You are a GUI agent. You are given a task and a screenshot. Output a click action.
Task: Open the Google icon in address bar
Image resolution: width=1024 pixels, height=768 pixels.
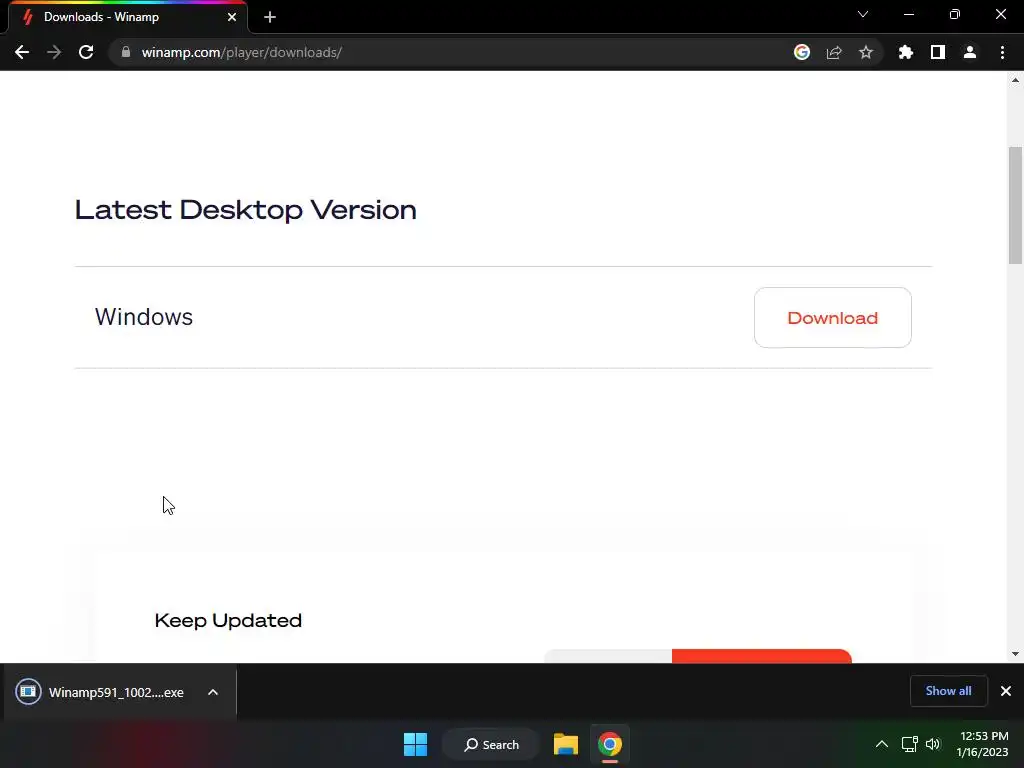click(x=802, y=52)
